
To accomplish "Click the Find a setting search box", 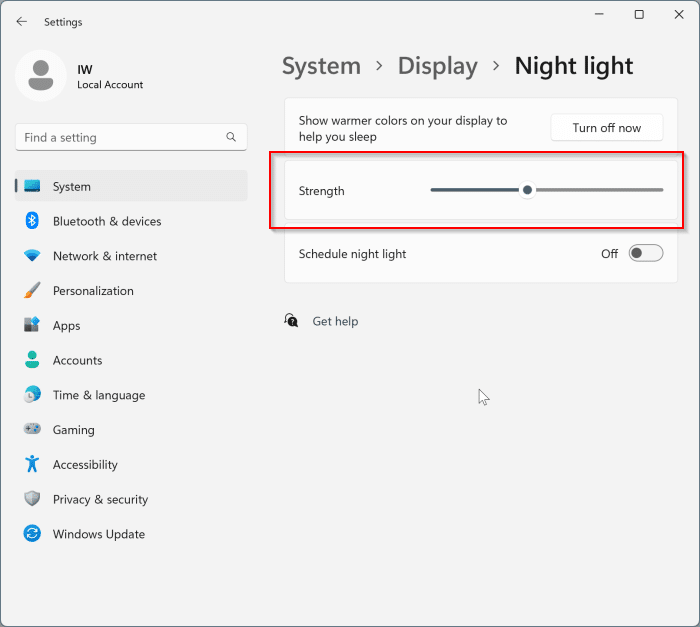I will (x=131, y=137).
